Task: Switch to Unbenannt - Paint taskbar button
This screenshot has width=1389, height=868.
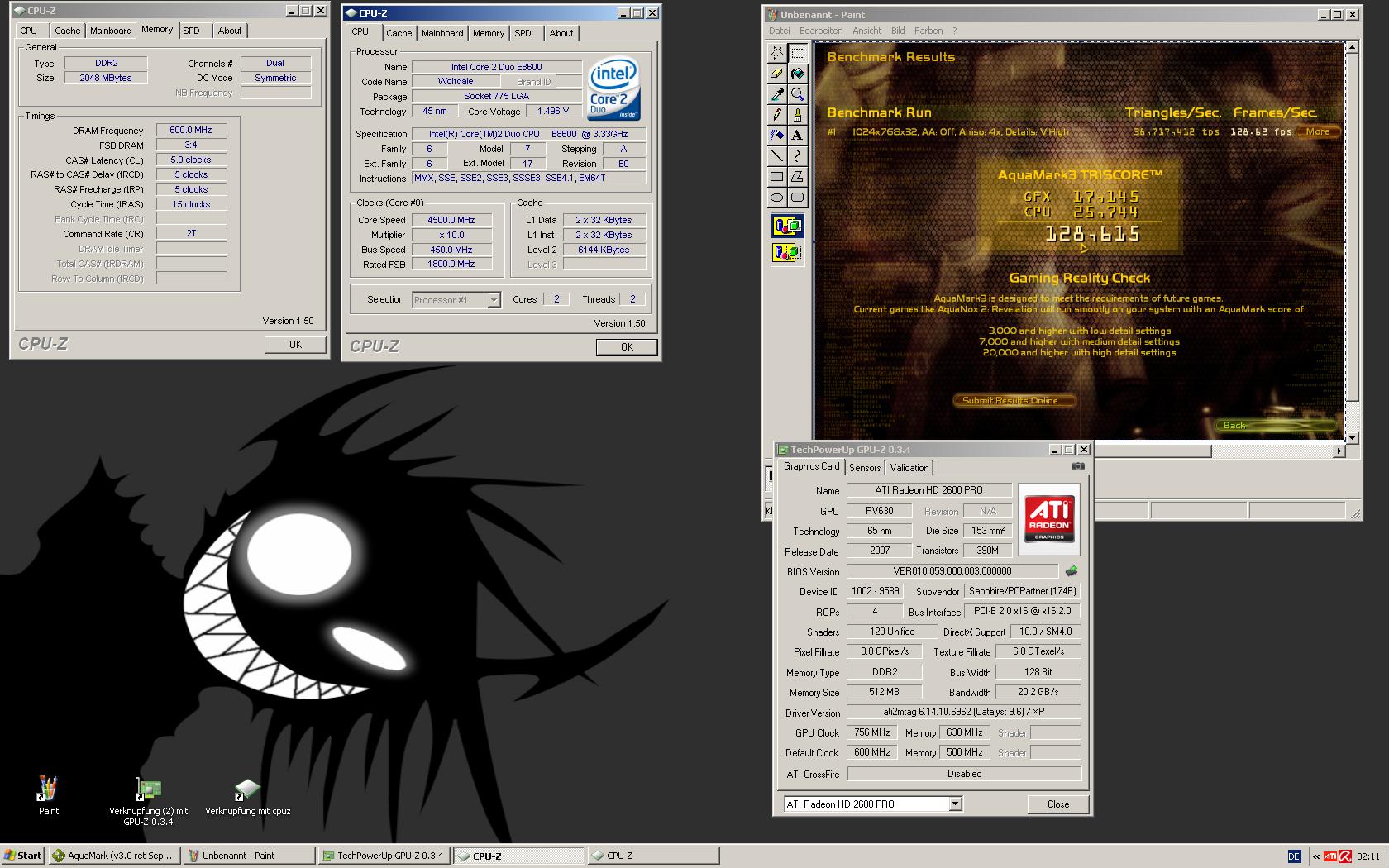Action: click(249, 856)
